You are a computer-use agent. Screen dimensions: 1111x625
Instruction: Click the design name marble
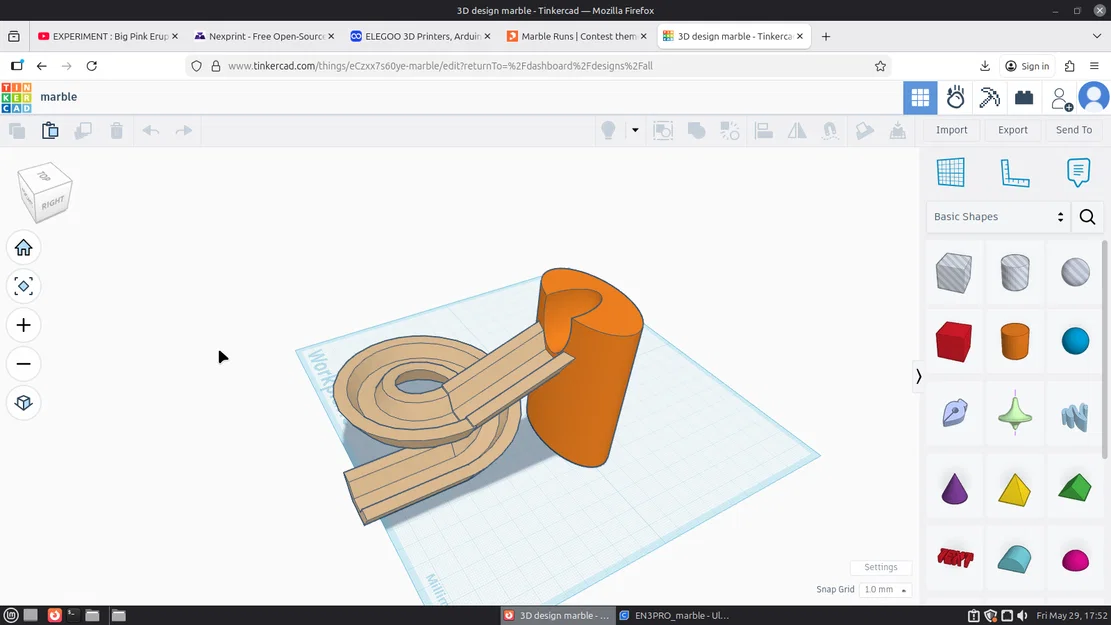[59, 97]
